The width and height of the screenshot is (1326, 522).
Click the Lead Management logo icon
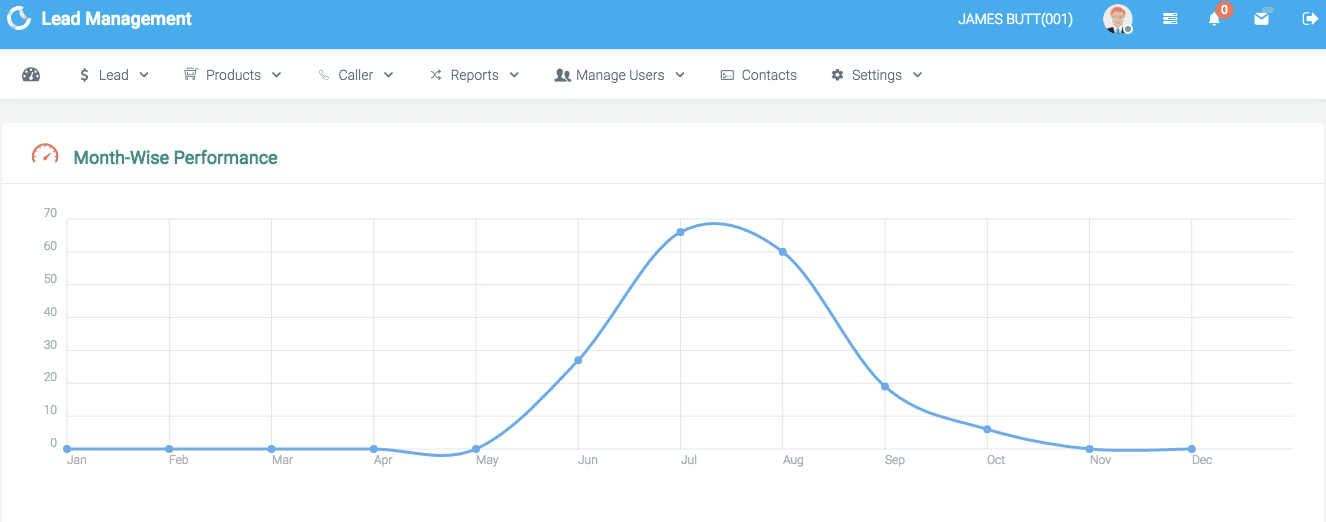click(x=19, y=19)
